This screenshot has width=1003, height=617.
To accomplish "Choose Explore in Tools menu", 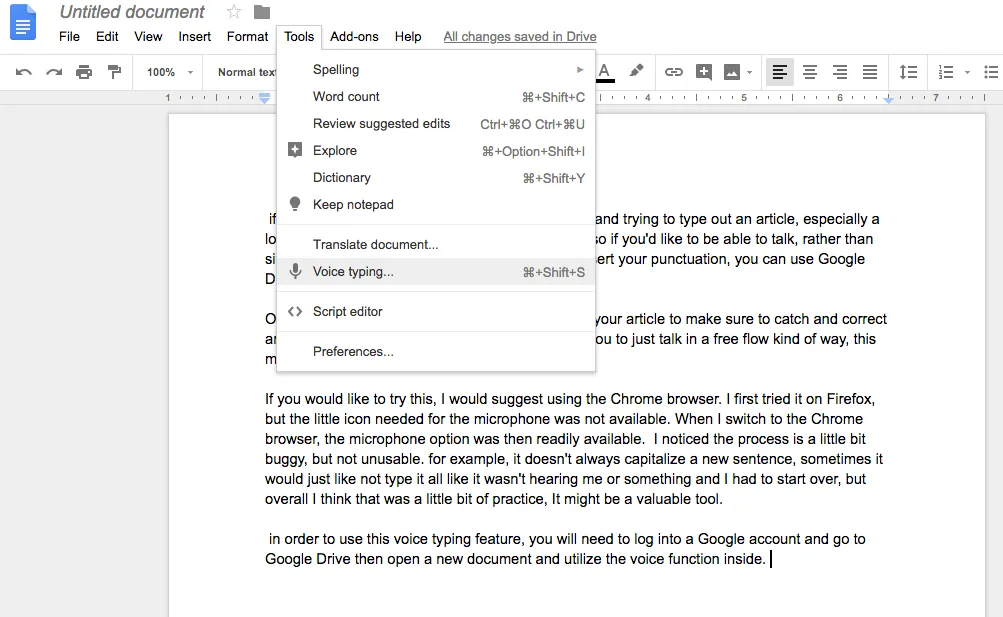I will coord(436,151).
